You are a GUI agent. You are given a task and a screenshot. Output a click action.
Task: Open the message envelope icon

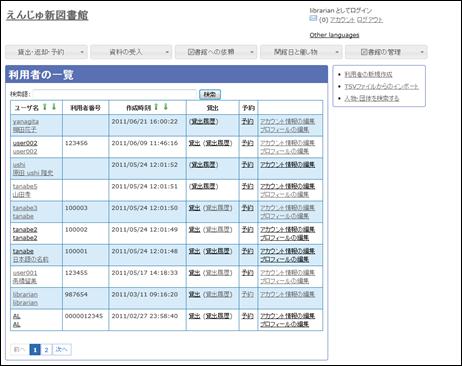pos(313,19)
